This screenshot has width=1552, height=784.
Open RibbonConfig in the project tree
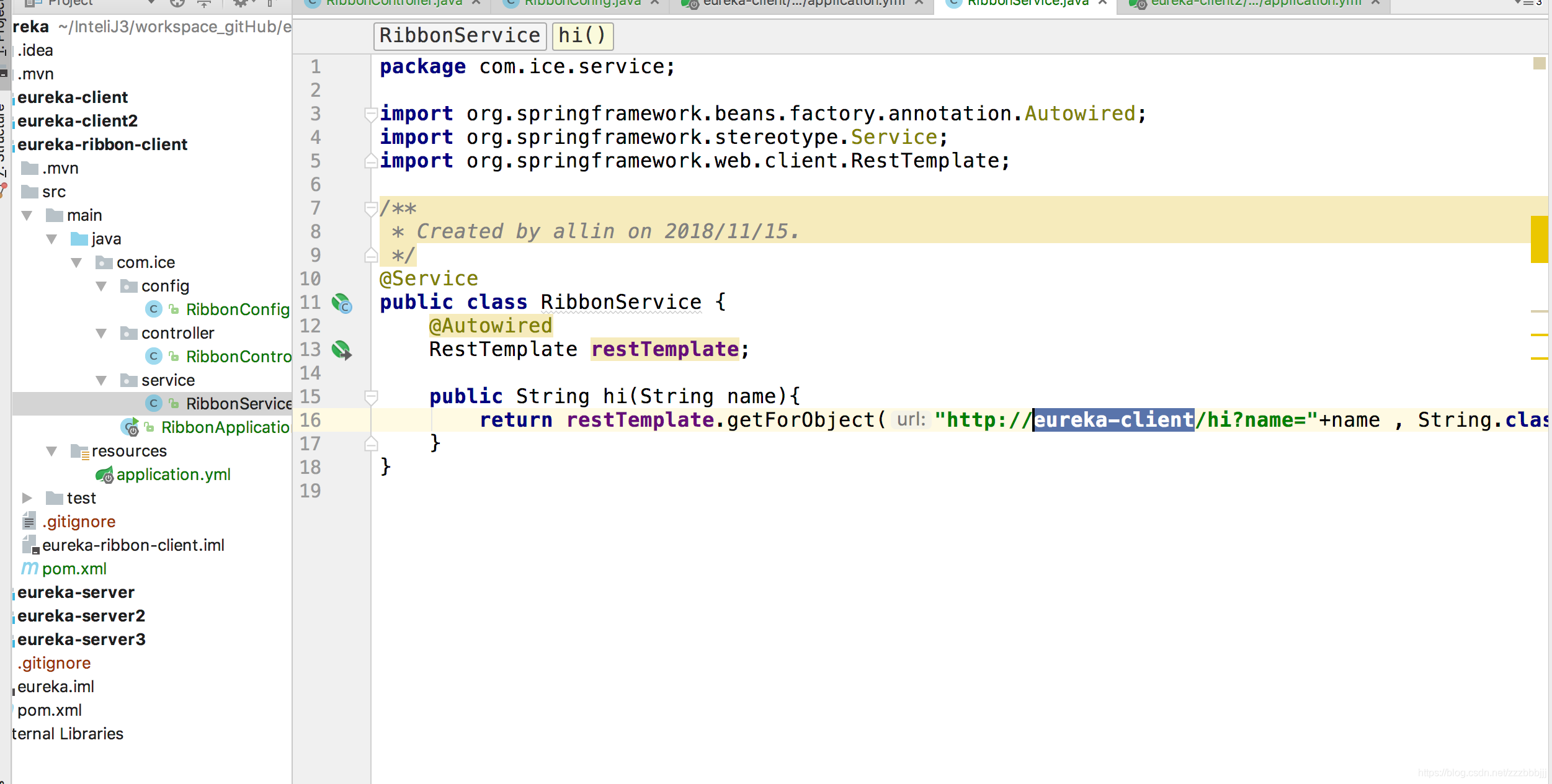pyautogui.click(x=238, y=310)
